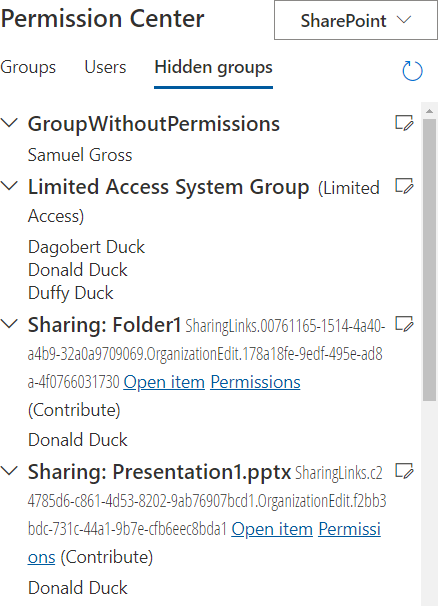
Task: Select the Hidden groups tab
Action: click(x=213, y=68)
